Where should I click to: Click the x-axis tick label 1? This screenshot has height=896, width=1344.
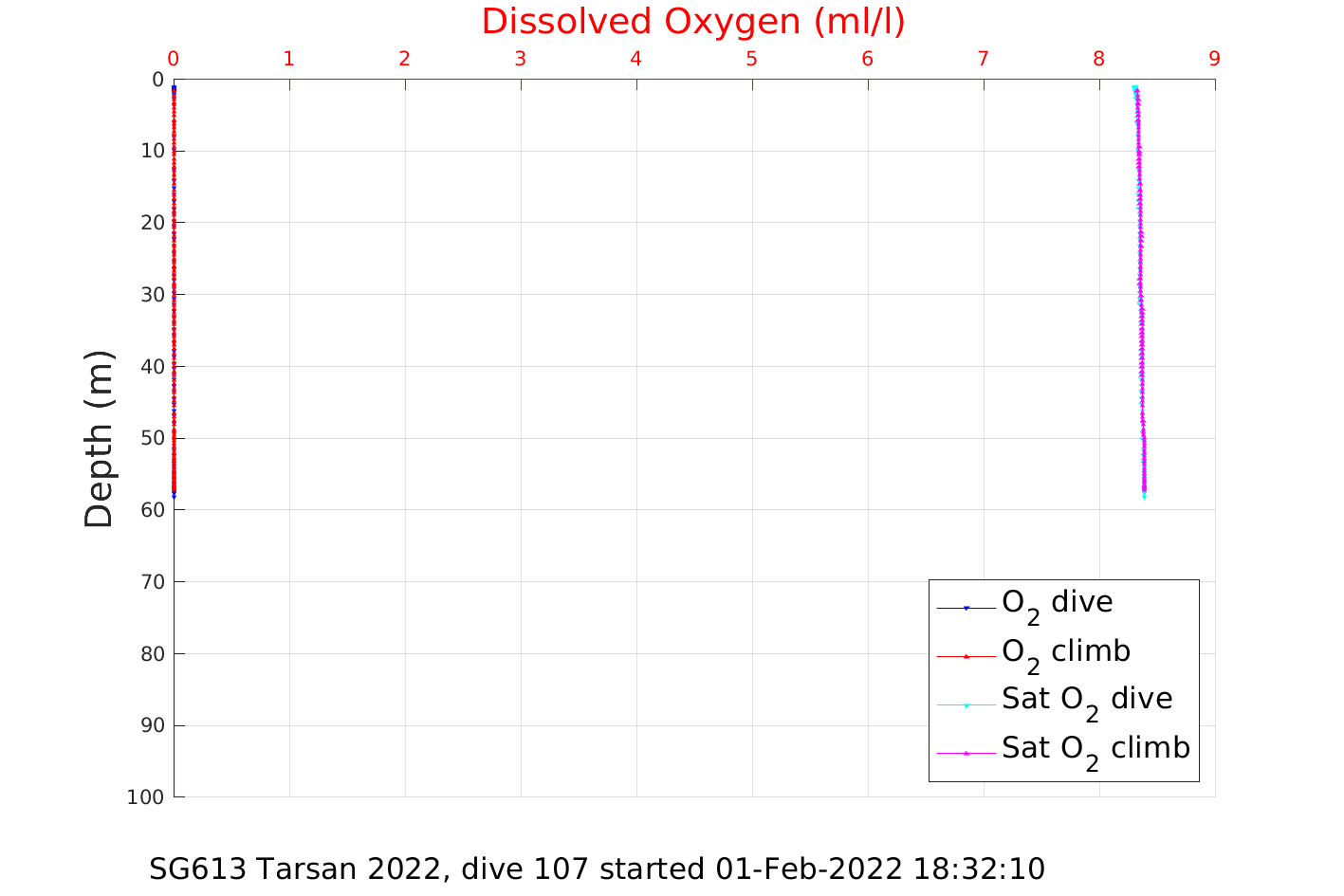(x=289, y=59)
